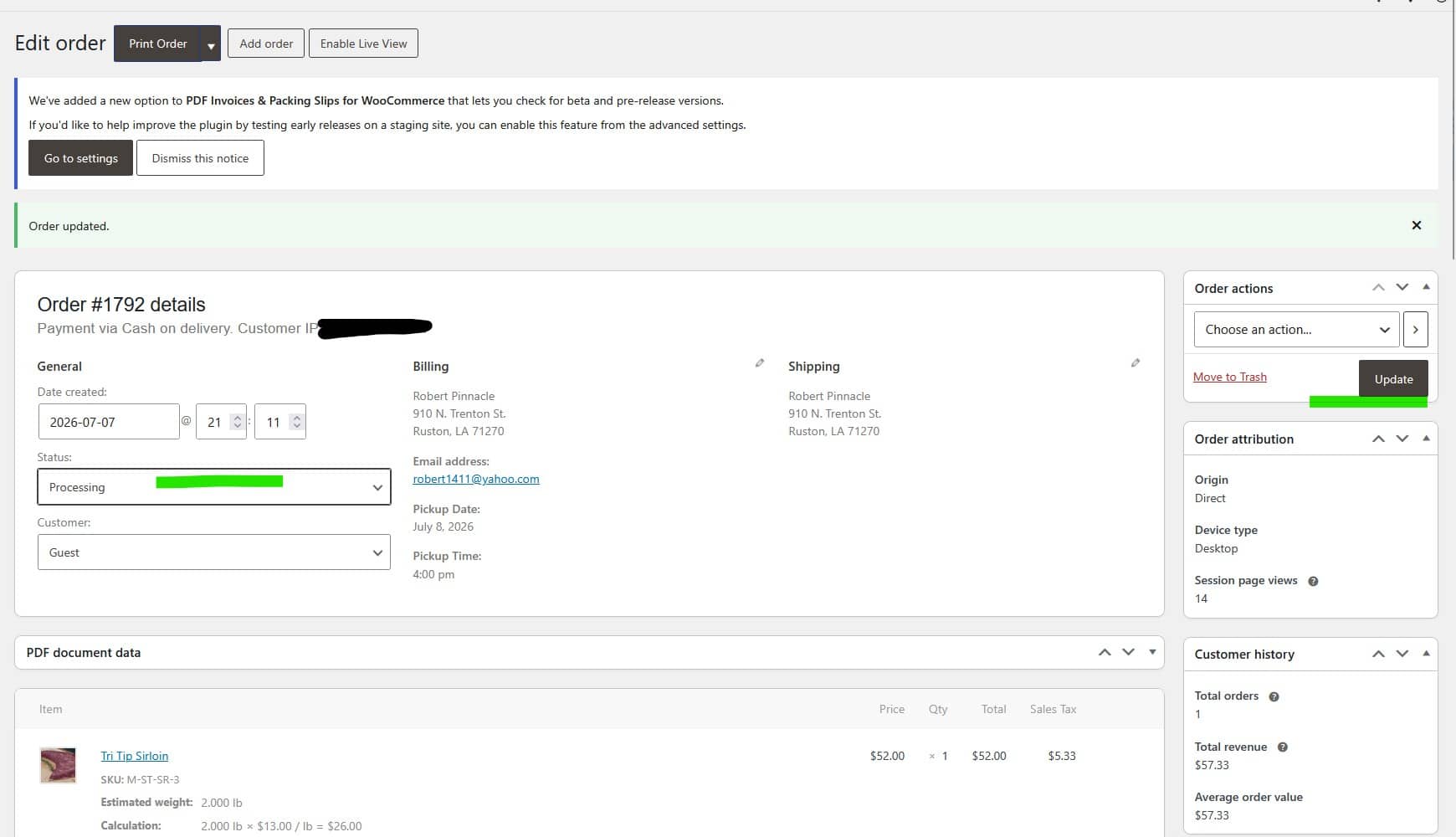Open Print Order dropdown arrow
Viewport: 1456px width, 837px height.
pos(211,45)
